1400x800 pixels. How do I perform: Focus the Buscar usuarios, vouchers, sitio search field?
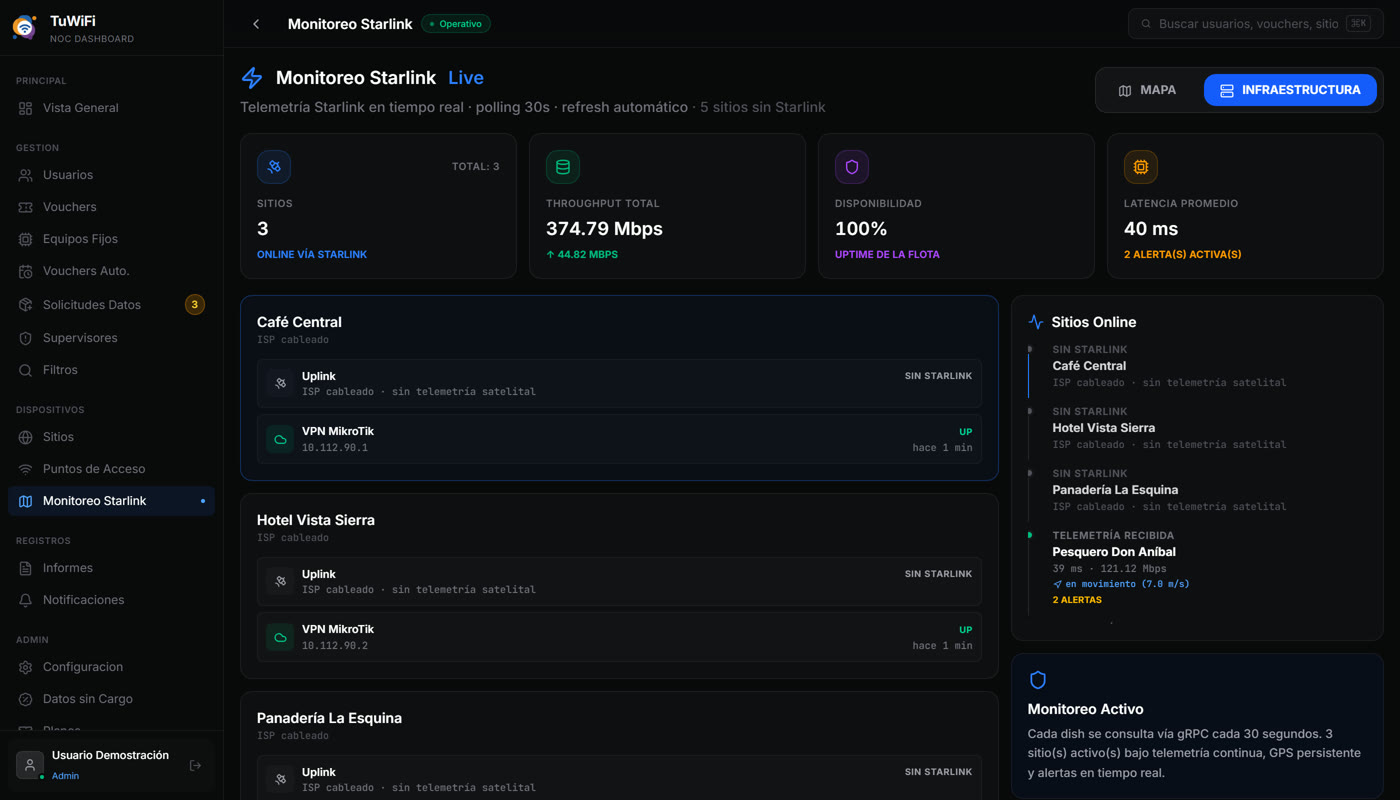coord(1256,24)
